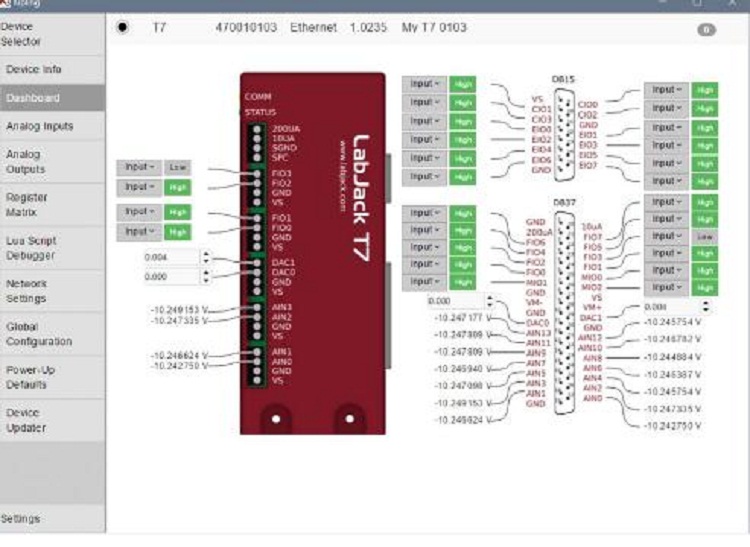Click the DAC0 value field showing 0.000
The width and height of the screenshot is (750, 547).
tap(168, 277)
